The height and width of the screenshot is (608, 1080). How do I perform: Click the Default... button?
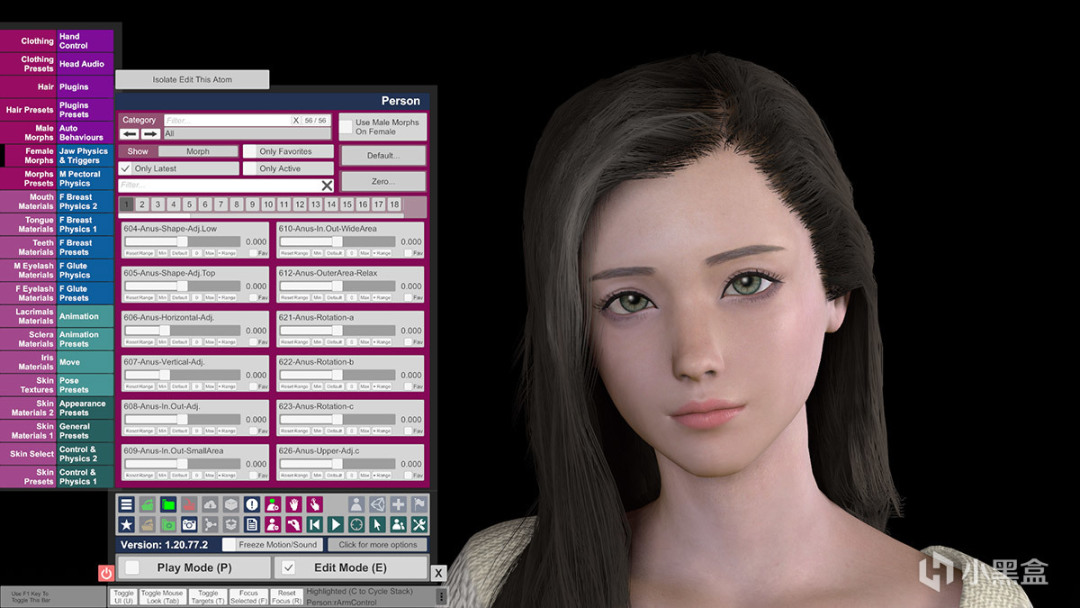pos(383,156)
